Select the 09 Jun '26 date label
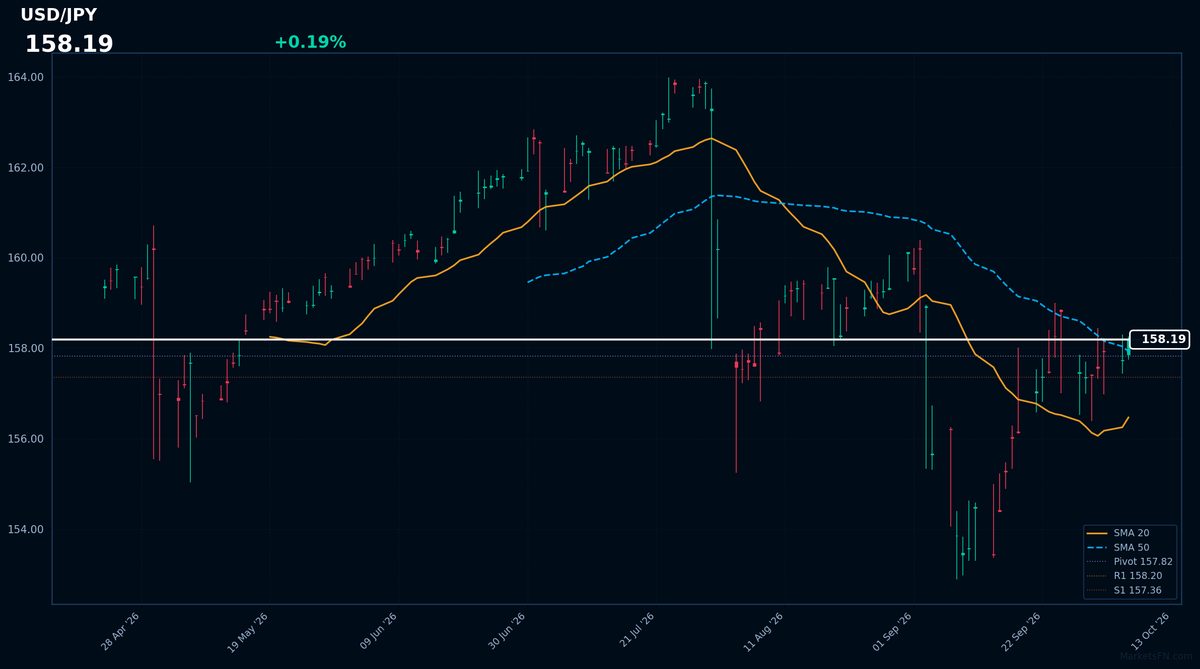The image size is (1200, 669). tap(378, 632)
